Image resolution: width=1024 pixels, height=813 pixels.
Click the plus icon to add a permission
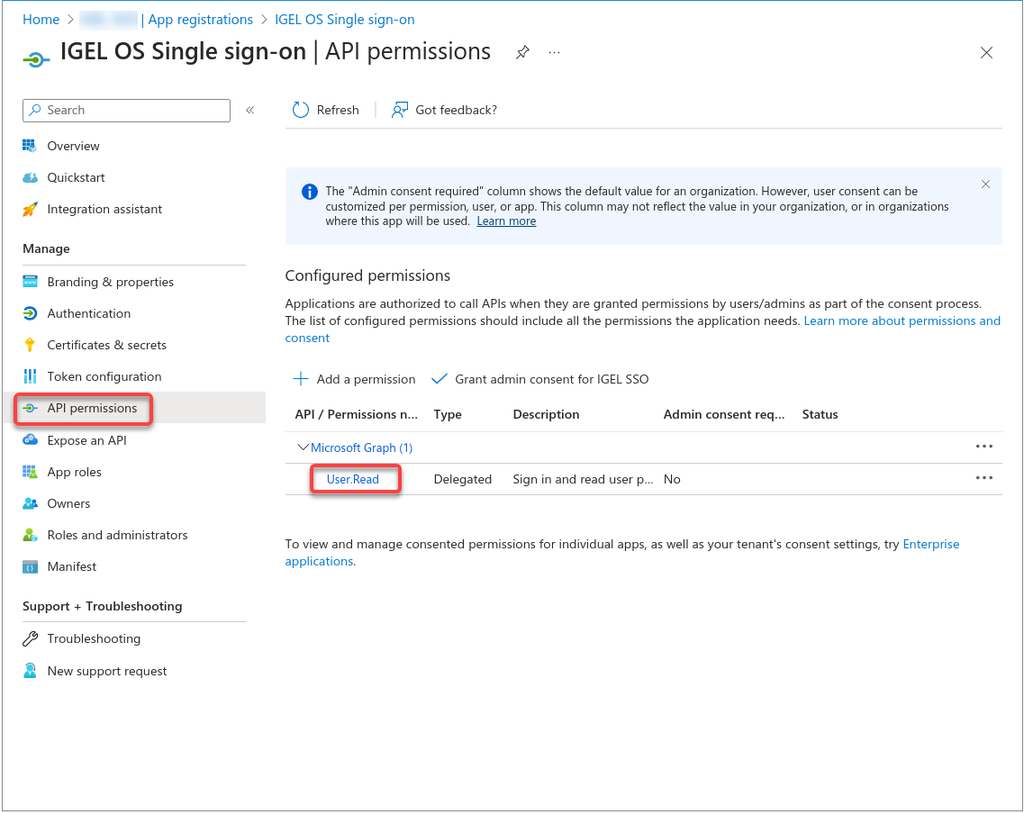click(300, 379)
